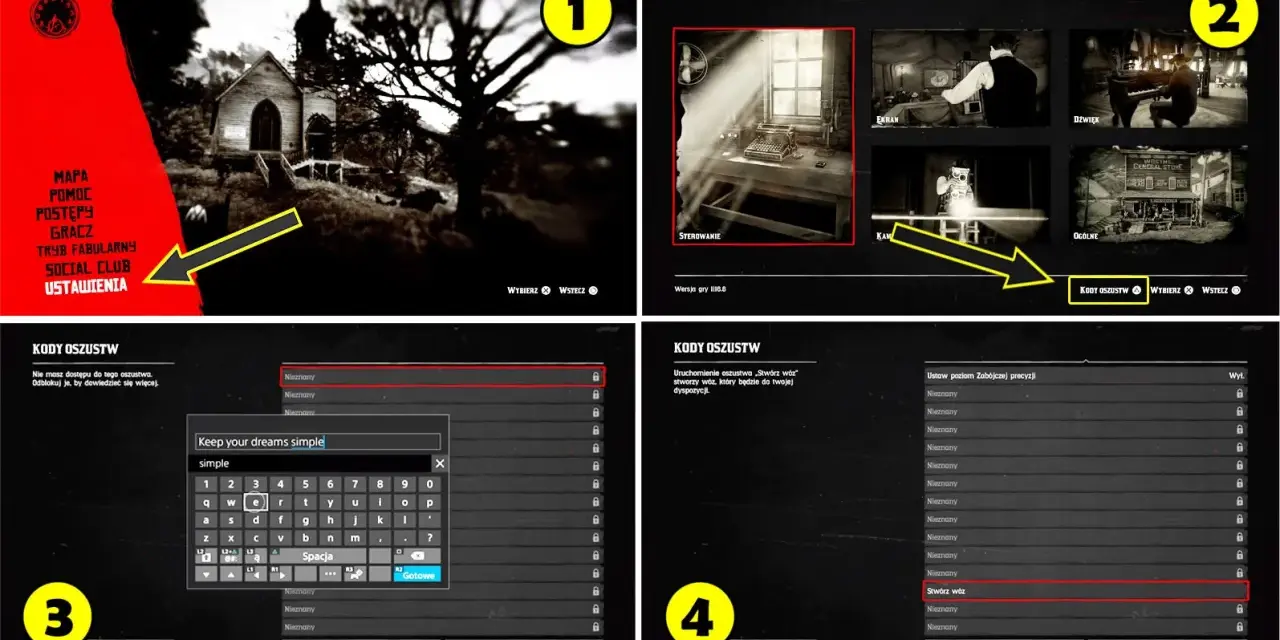Tap the '5' number key

[306, 484]
